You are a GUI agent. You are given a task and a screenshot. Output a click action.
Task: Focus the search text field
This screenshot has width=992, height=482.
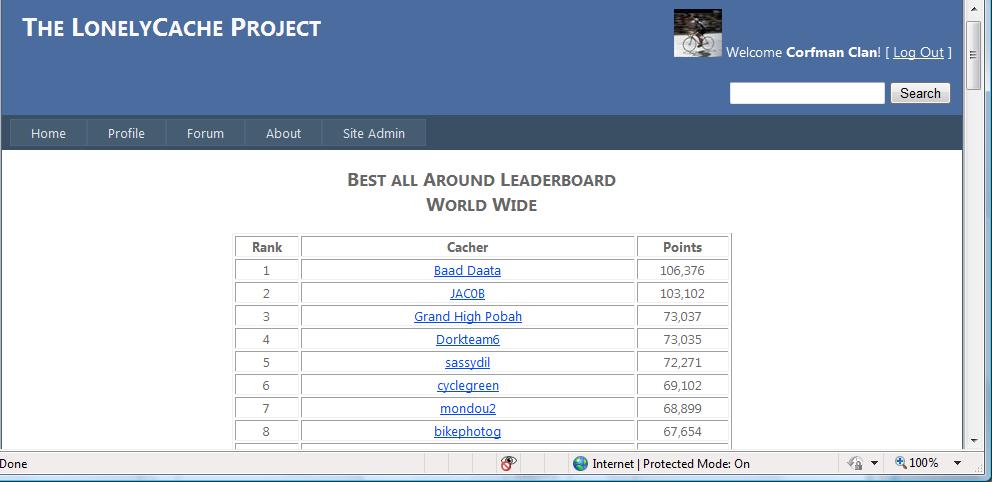point(807,93)
